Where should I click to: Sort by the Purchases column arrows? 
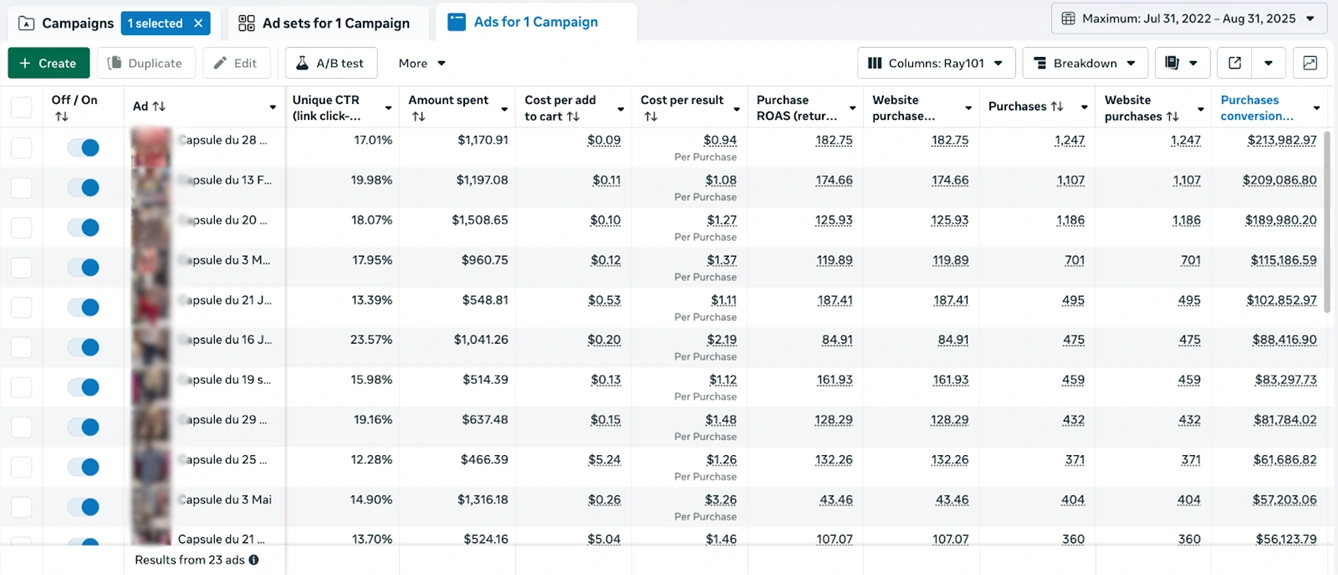click(1057, 107)
